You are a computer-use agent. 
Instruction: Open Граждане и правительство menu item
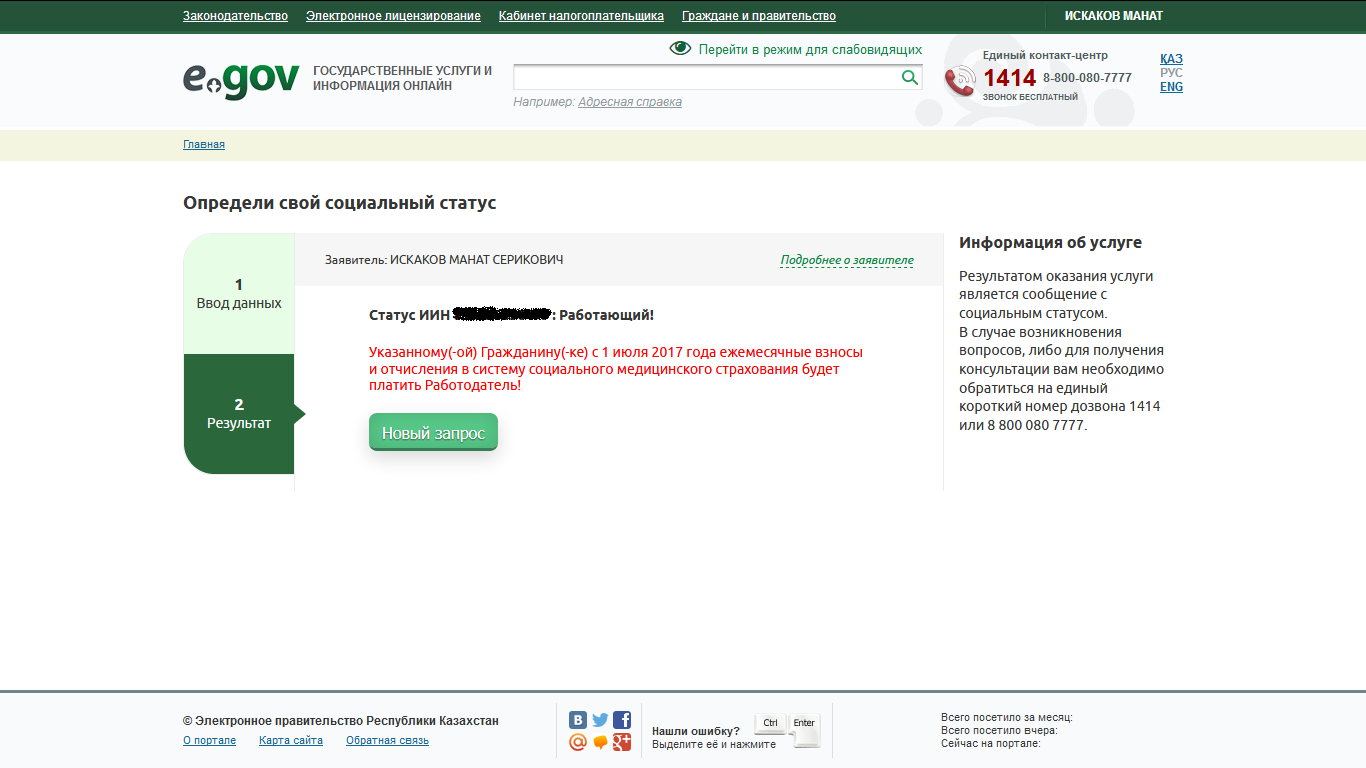tap(759, 16)
